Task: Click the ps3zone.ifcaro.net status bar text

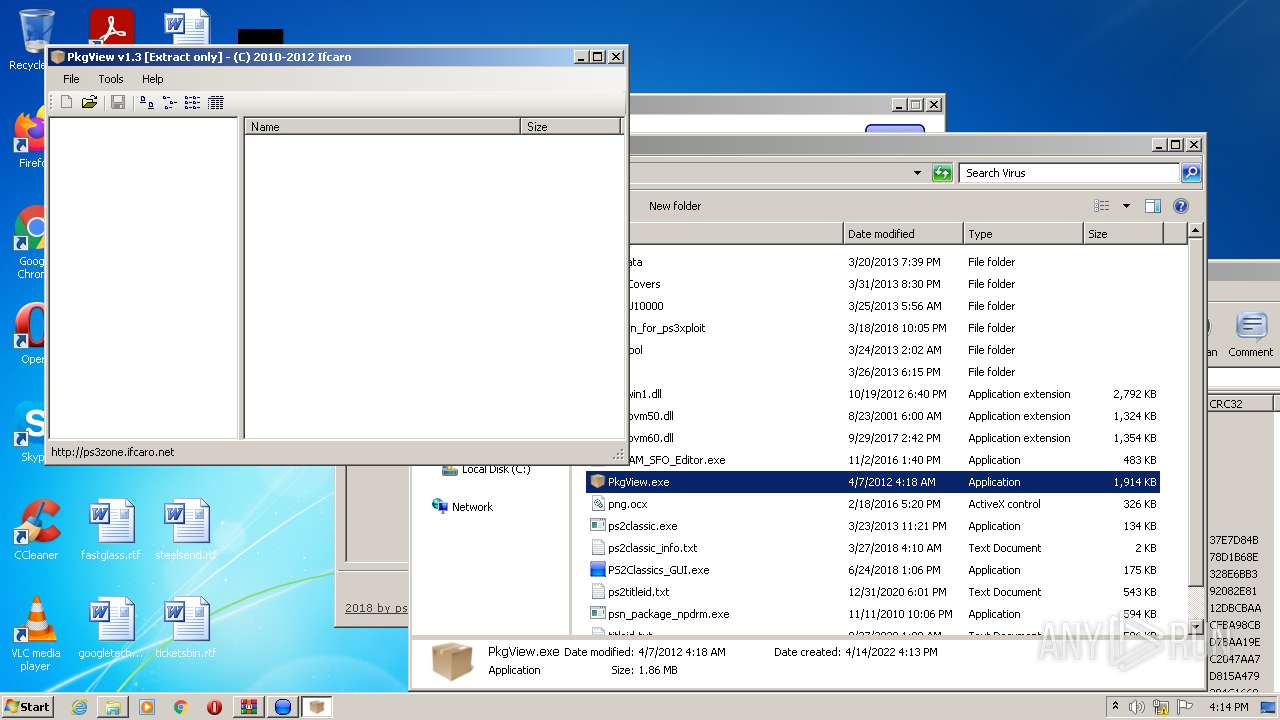Action: click(x=112, y=452)
